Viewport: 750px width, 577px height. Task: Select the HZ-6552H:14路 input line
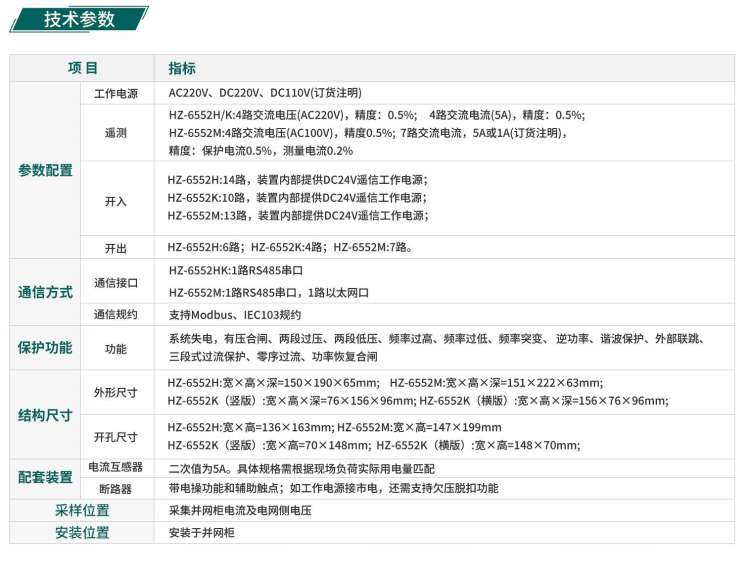coord(298,180)
